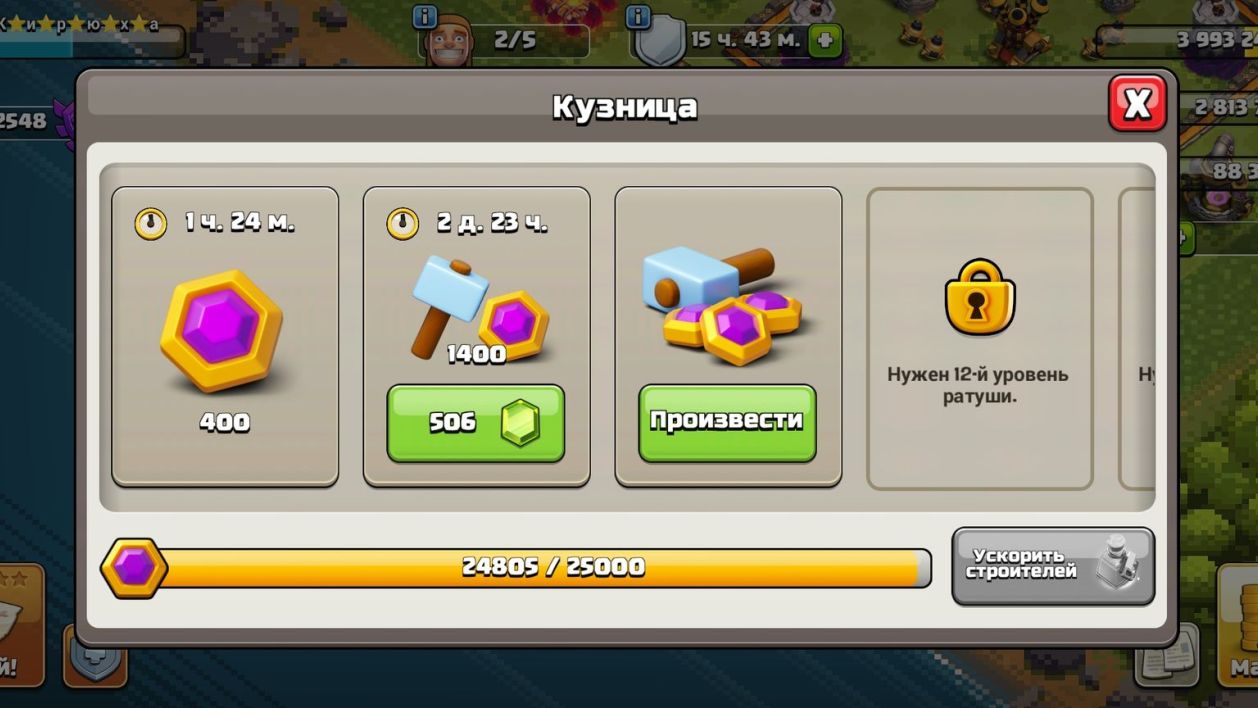The image size is (1258, 708).
Task: Click the golden padlock icon
Action: pyautogui.click(x=979, y=297)
